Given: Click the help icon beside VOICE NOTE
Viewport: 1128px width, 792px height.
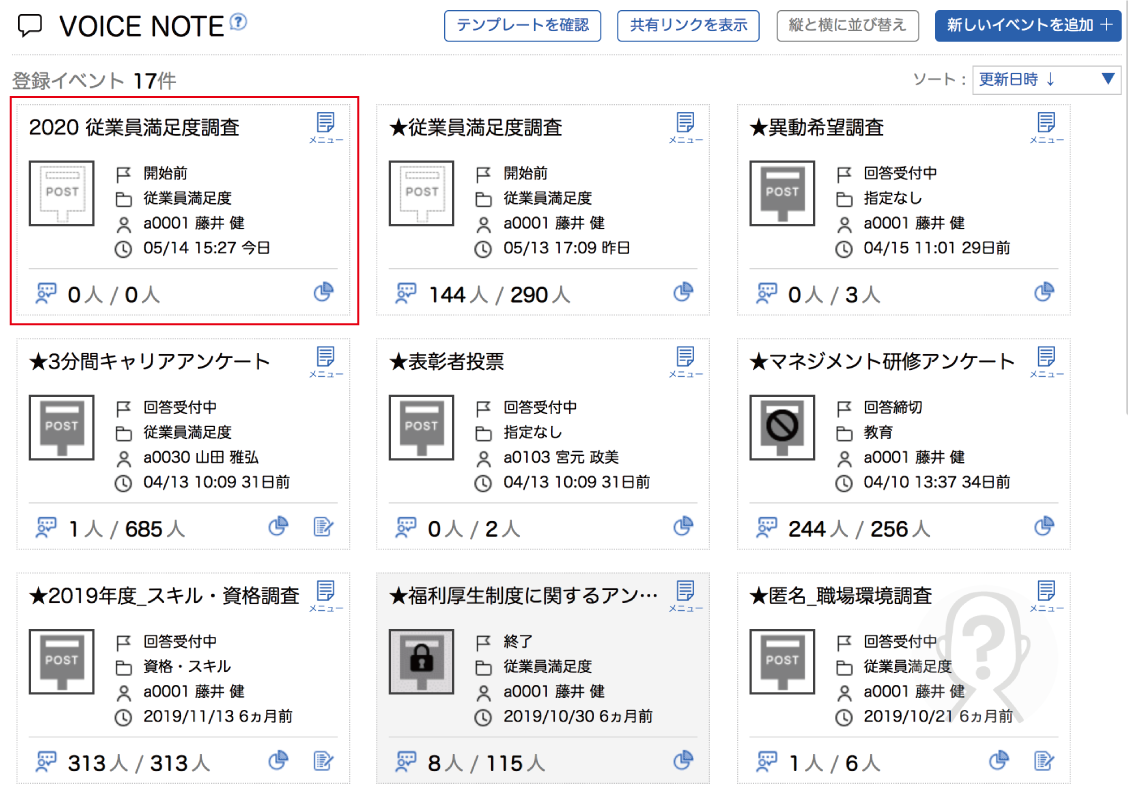Looking at the screenshot, I should [238, 22].
